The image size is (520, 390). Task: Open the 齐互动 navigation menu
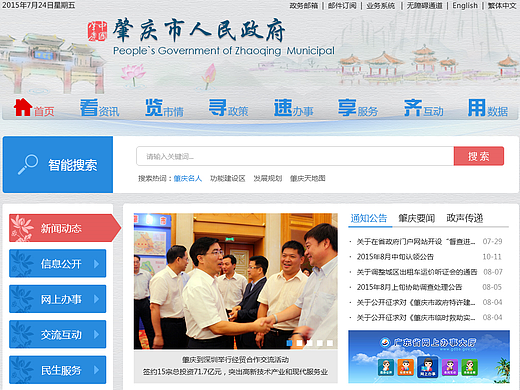424,108
